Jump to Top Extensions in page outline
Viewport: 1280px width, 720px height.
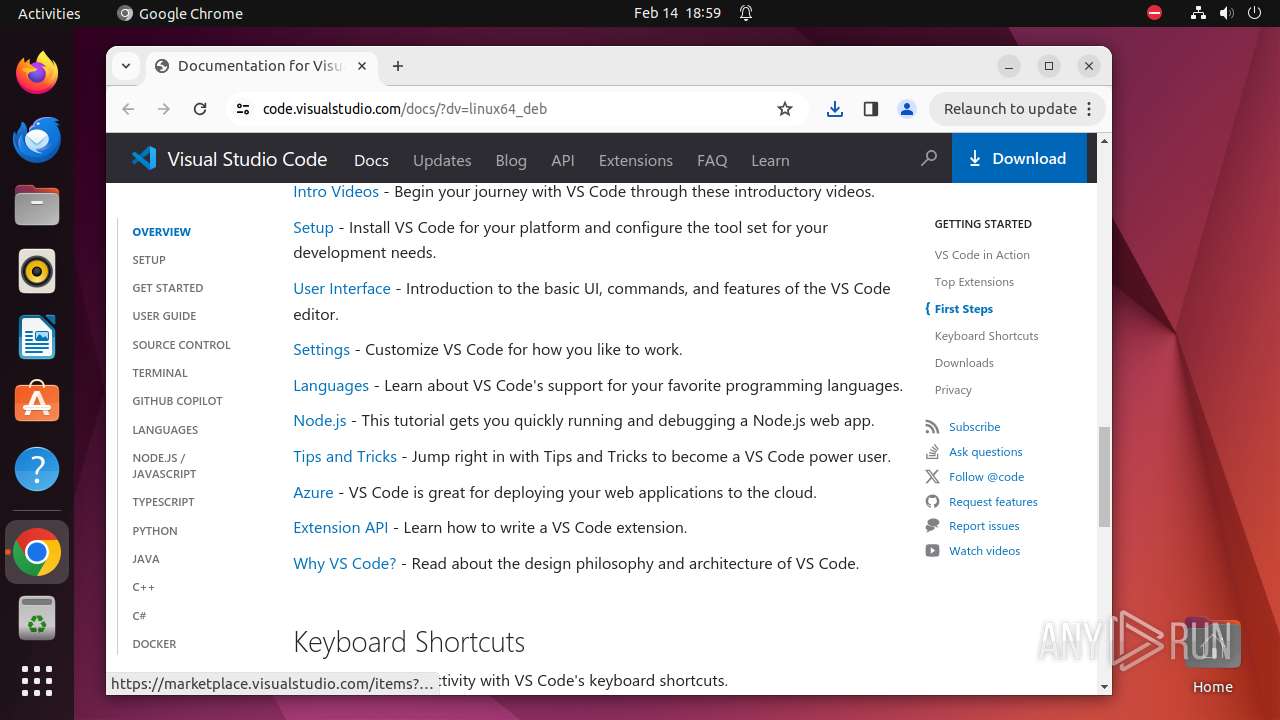pos(974,282)
